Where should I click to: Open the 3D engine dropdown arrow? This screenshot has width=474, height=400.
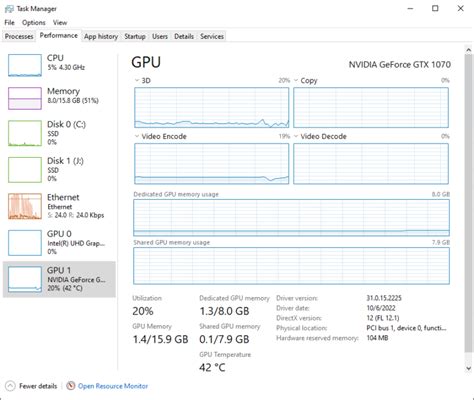coord(137,80)
